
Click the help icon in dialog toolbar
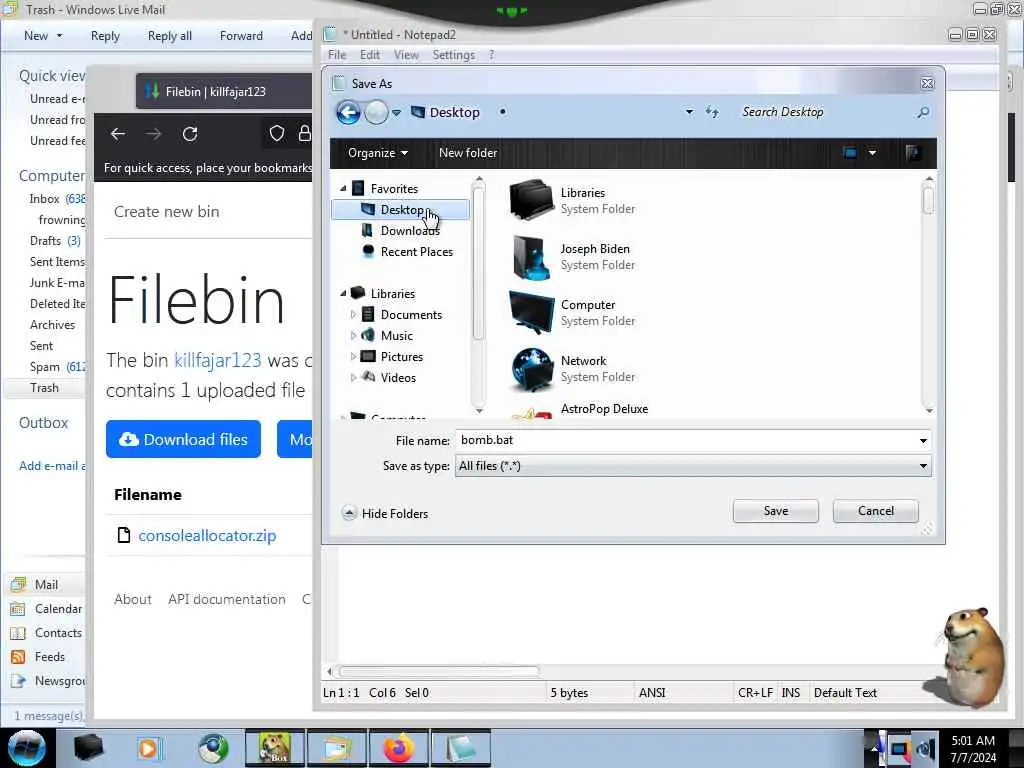913,153
